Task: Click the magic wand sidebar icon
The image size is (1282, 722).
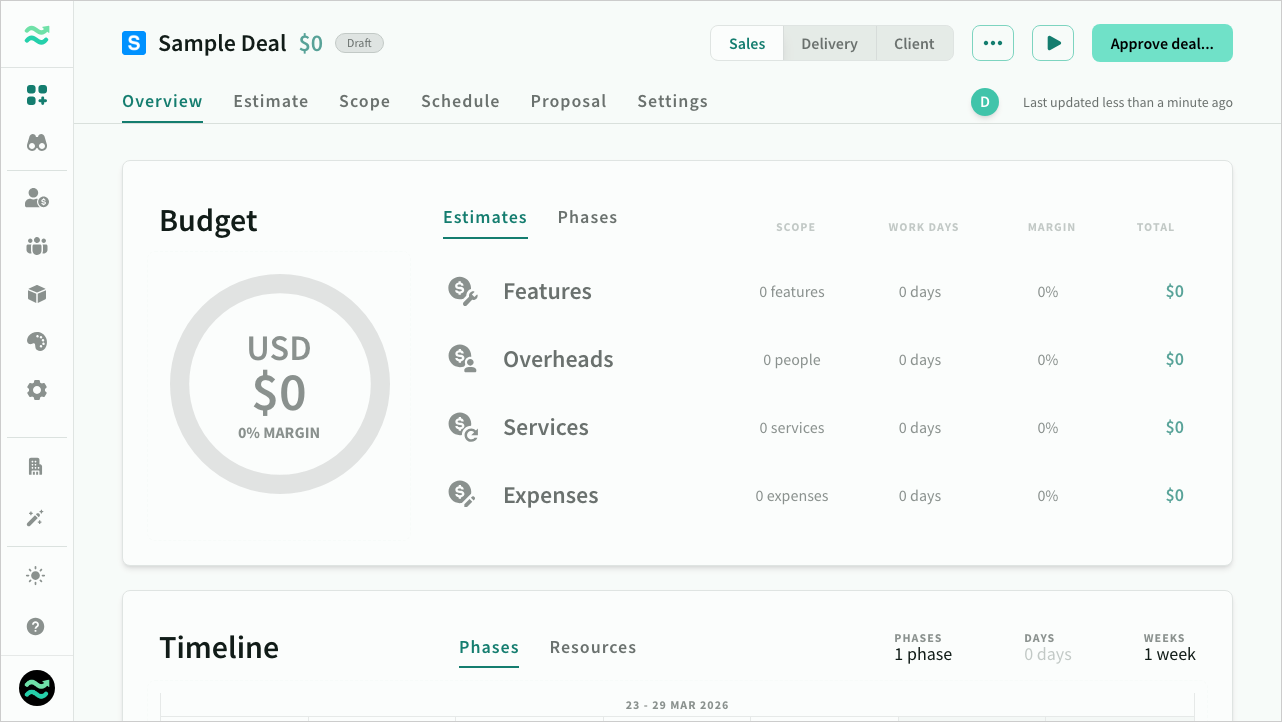Action: (x=37, y=518)
